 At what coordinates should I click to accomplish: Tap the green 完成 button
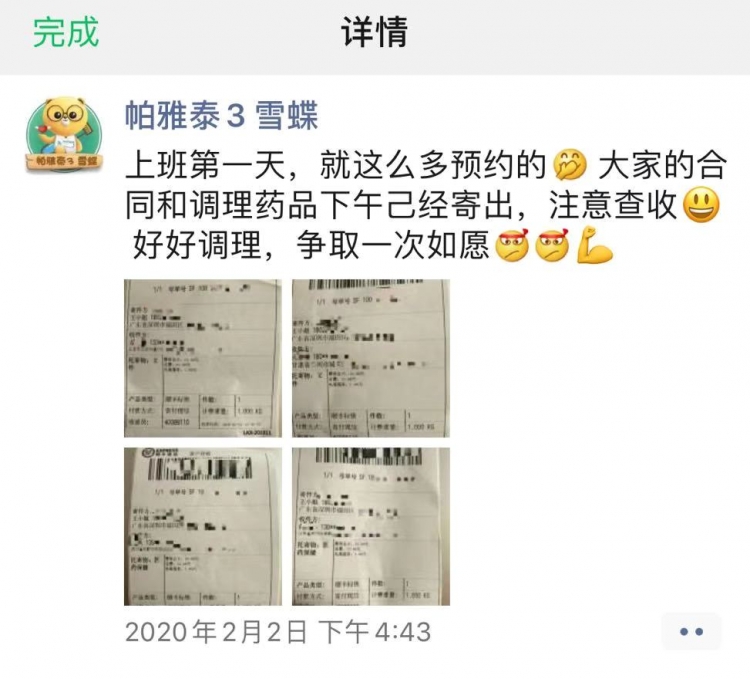coord(66,32)
